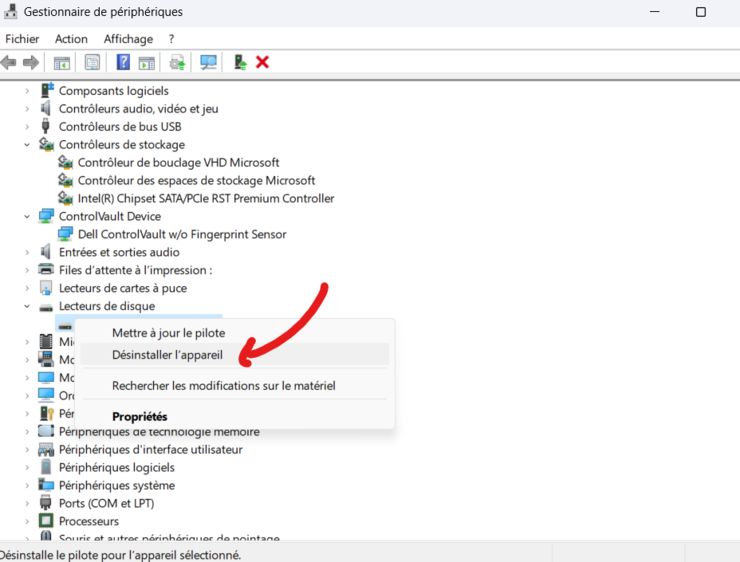Screen dimensions: 740x562
Task: Collapse ControlVault Device node
Action: [x=27, y=216]
